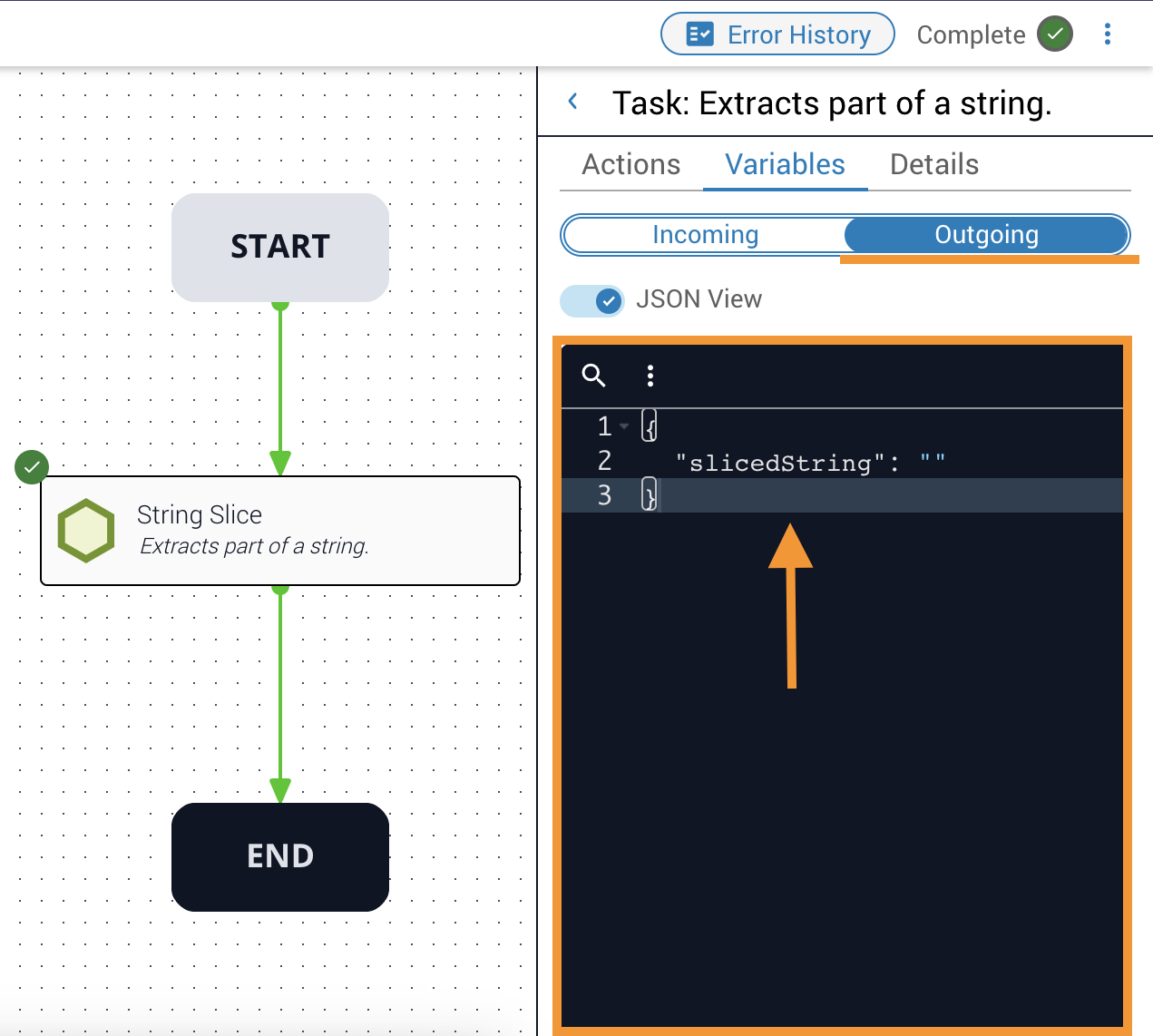Switch to the Actions tab
Image resolution: width=1153 pixels, height=1036 pixels.
[631, 164]
